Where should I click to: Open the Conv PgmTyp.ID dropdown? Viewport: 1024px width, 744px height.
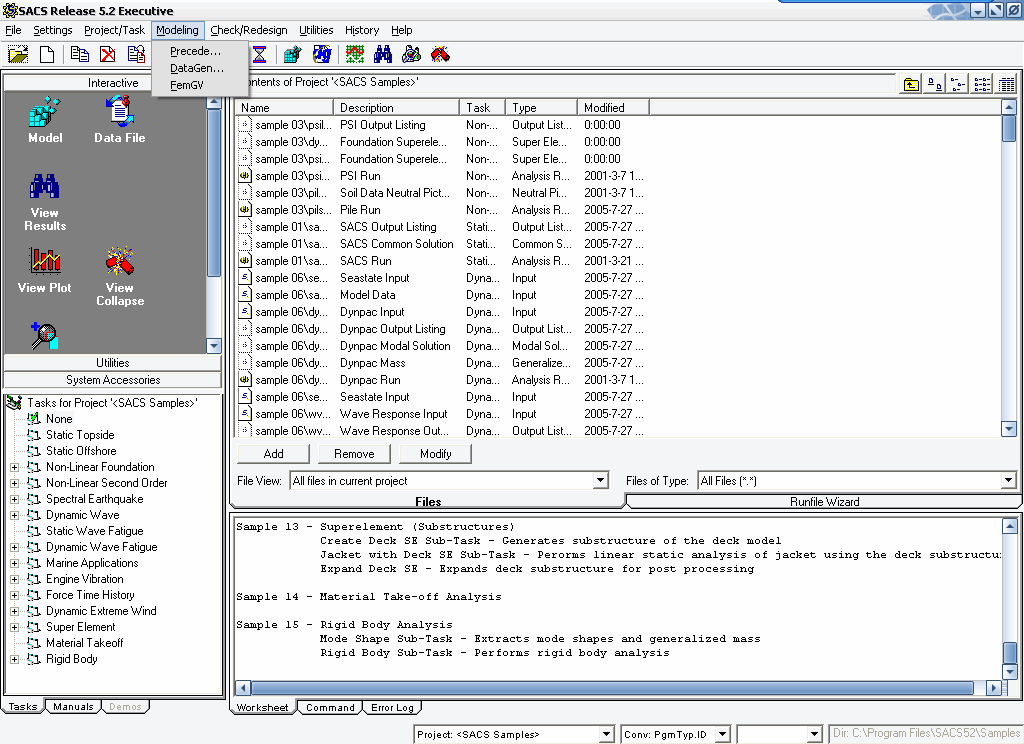pos(722,734)
